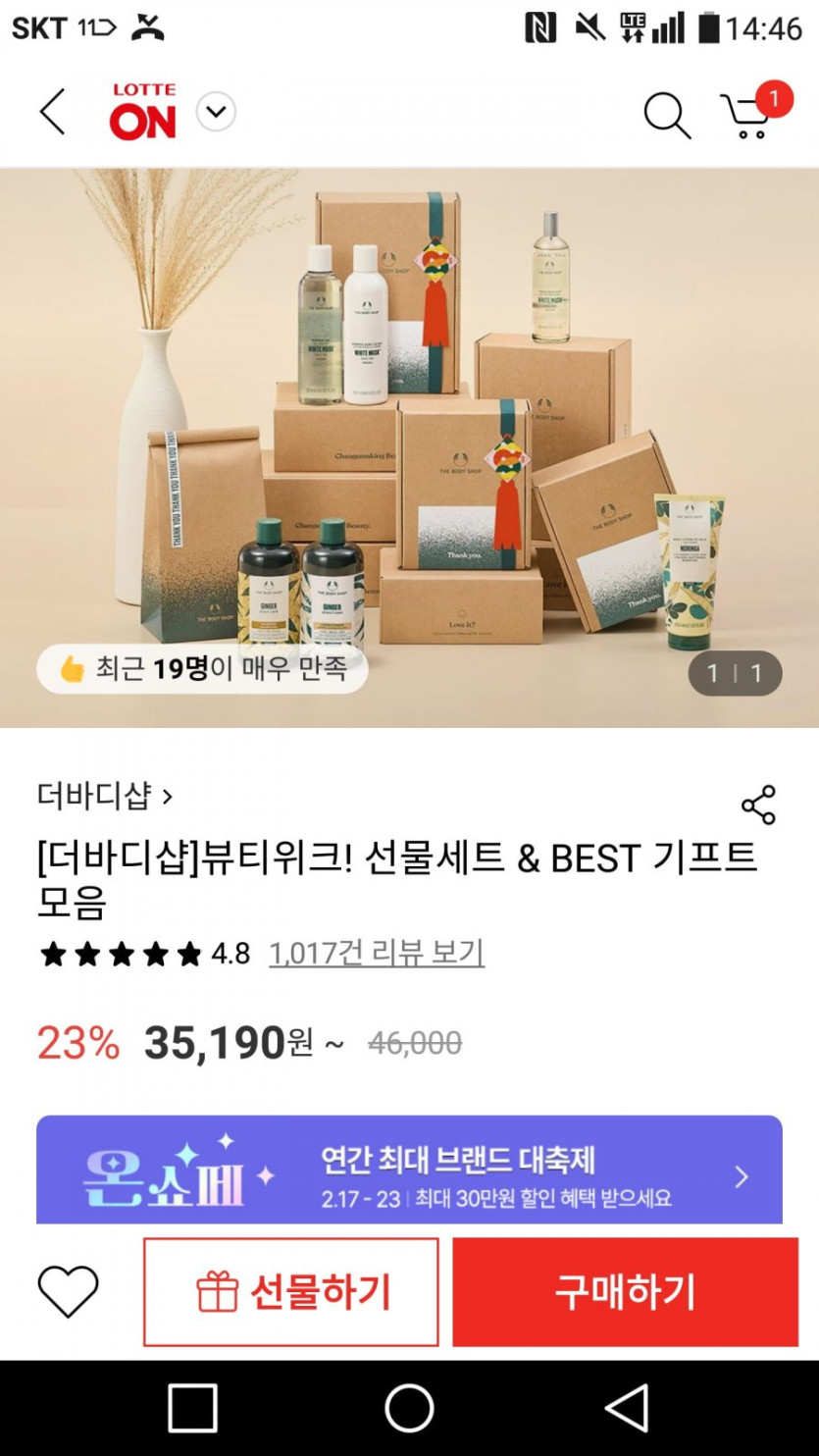This screenshot has width=819, height=1456.
Task: Share this product via share icon
Action: [x=758, y=805]
